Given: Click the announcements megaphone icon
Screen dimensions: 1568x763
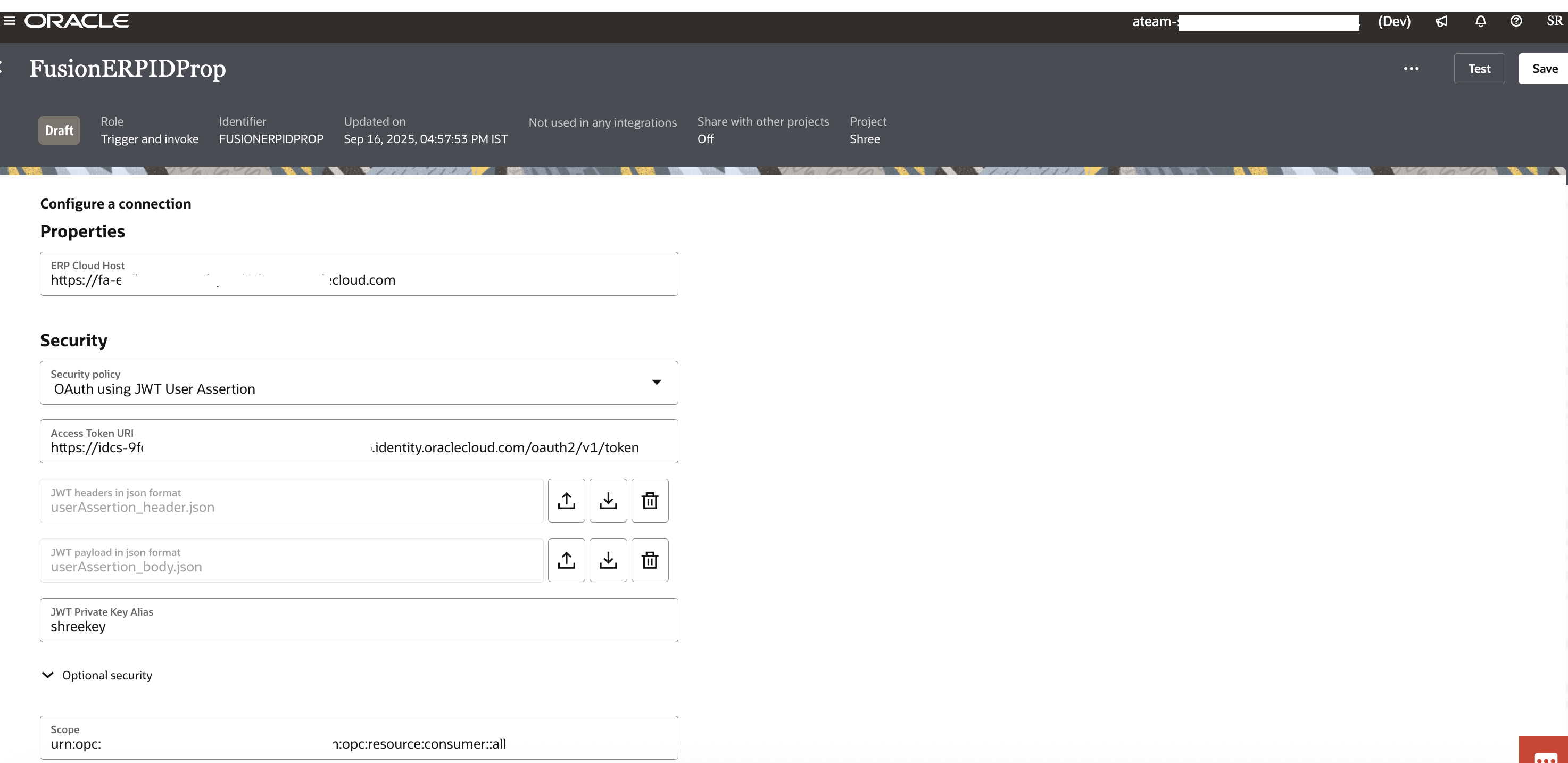Looking at the screenshot, I should (x=1441, y=21).
